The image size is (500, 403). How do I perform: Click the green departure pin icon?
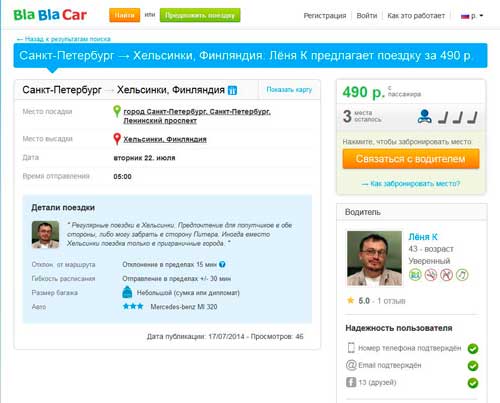click(117, 111)
